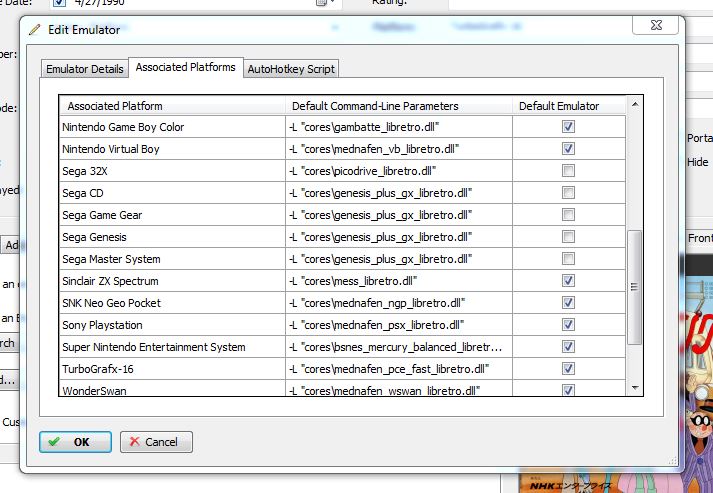Image resolution: width=713 pixels, height=493 pixels.
Task: Select the Sega Master System platform cell
Action: [x=172, y=259]
